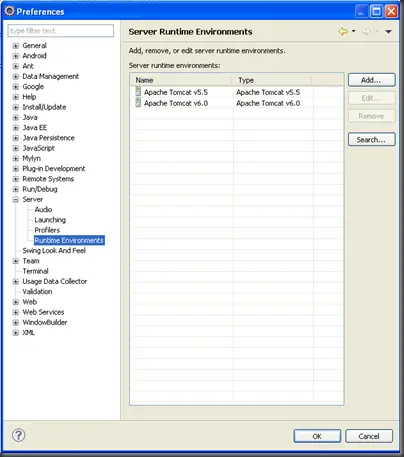Open the Validation preferences page

coord(37,292)
